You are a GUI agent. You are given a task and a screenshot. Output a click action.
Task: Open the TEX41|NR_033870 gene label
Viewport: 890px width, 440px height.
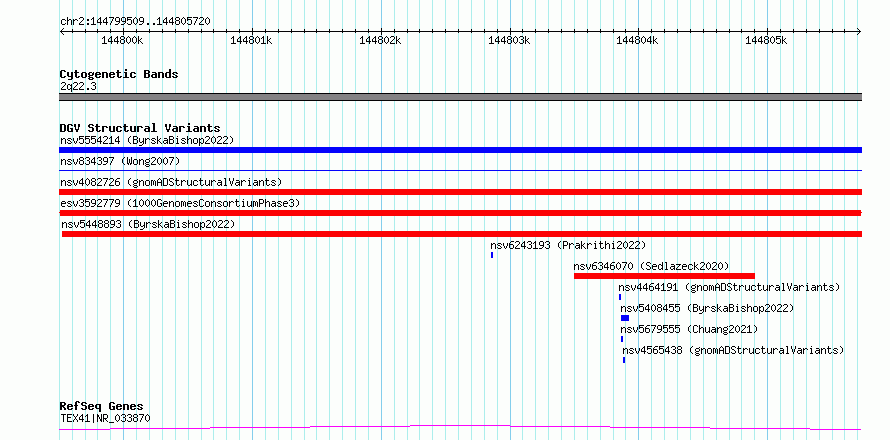click(x=106, y=418)
